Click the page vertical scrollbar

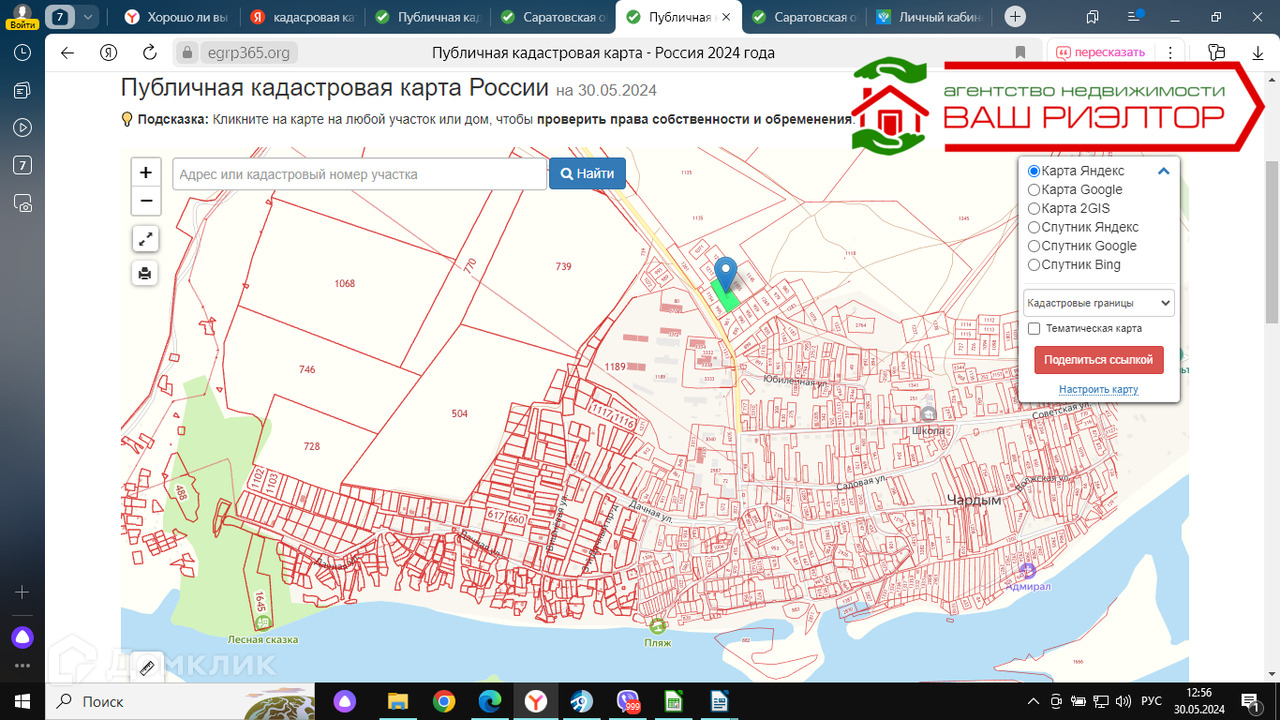(1271, 240)
